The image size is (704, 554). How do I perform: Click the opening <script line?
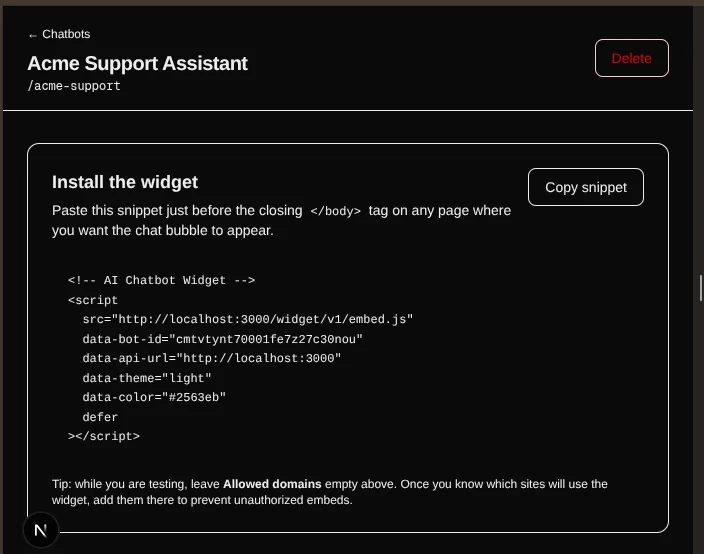pyautogui.click(x=93, y=300)
